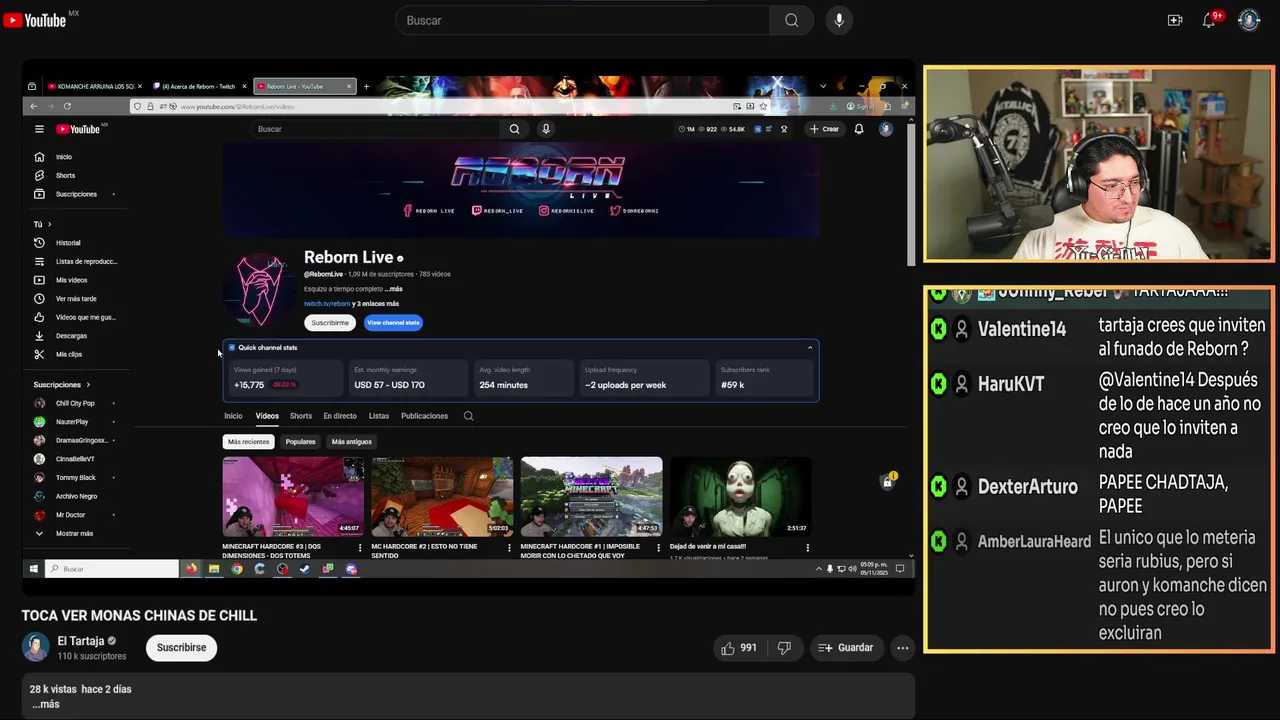In the video, select Inicio in the sidebar
The image size is (1280, 720).
[63, 157]
